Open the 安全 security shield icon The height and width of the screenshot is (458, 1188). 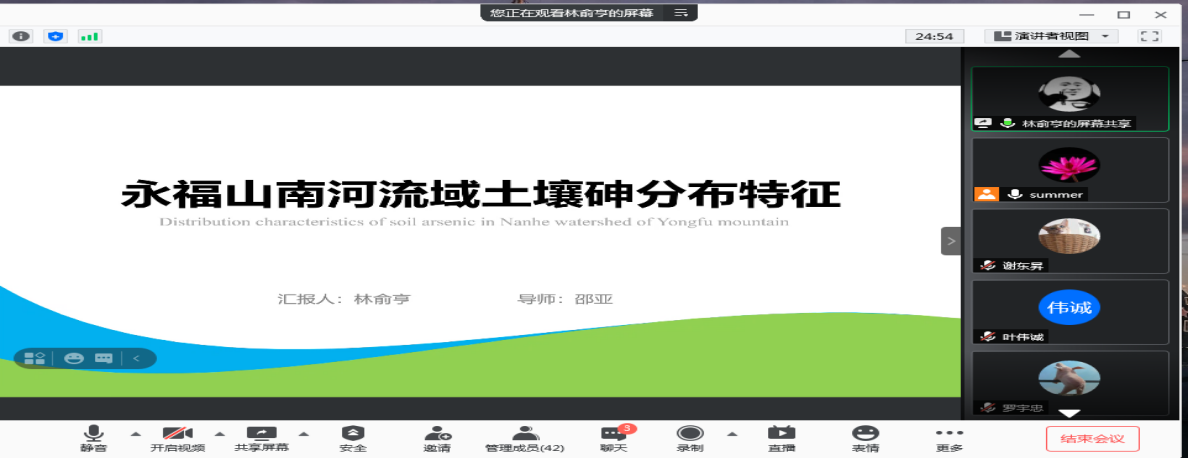tap(353, 433)
